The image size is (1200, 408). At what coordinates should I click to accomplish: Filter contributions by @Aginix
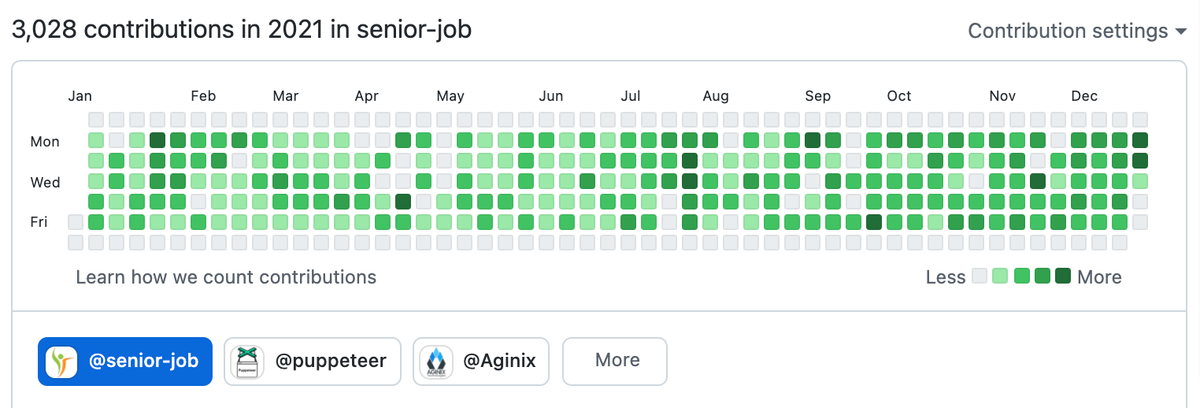pyautogui.click(x=482, y=361)
